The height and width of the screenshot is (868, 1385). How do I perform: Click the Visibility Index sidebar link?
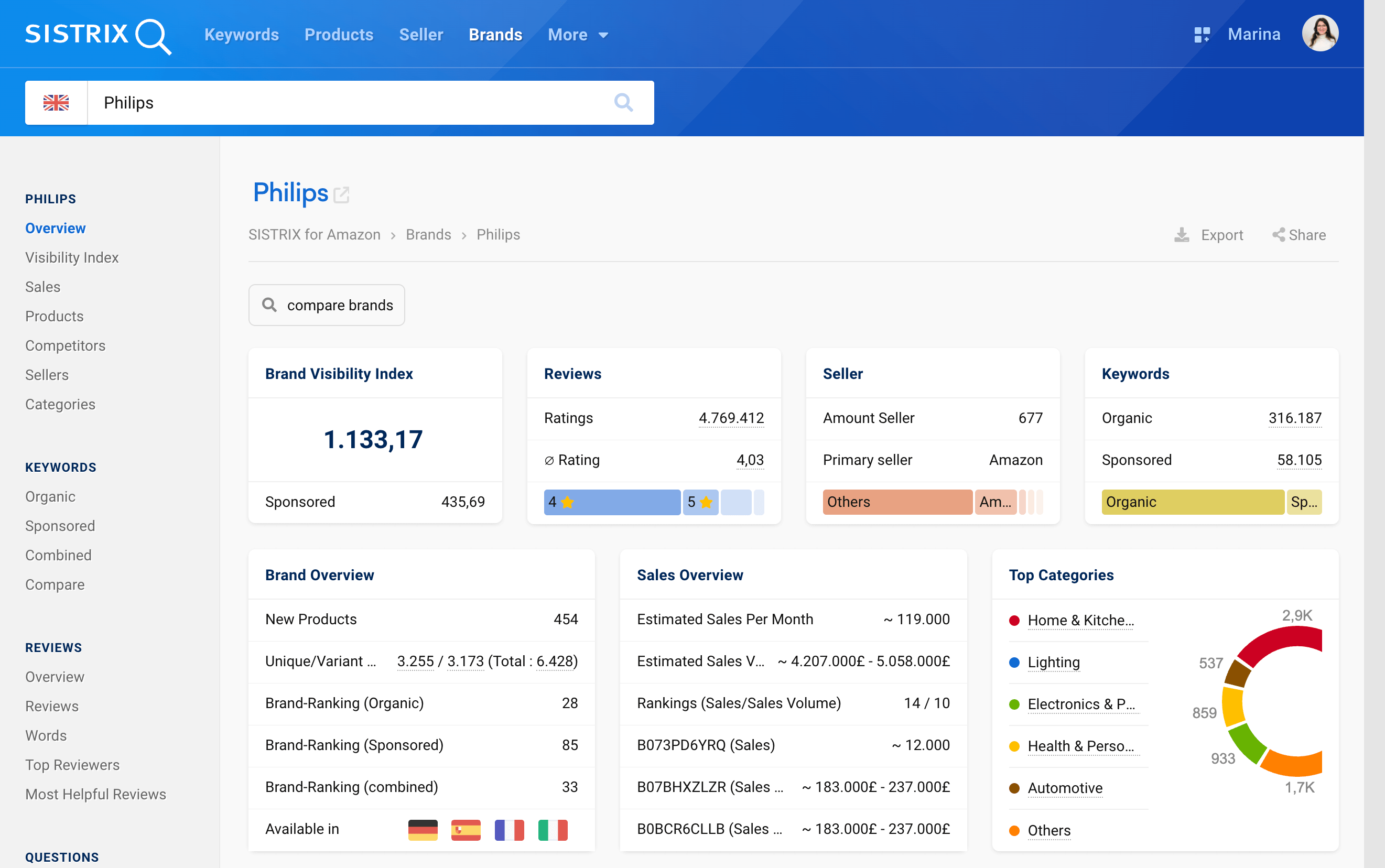72,258
